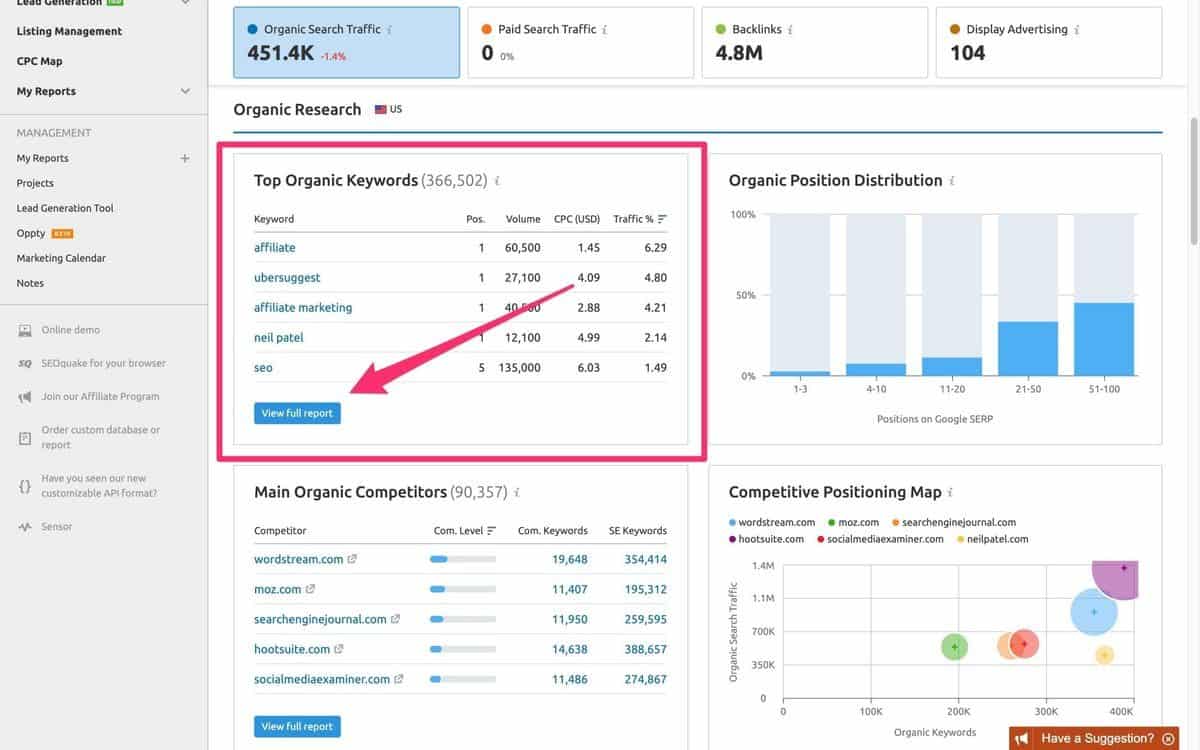This screenshot has width=1200, height=750.
Task: Expand My Reports top sidebar section
Action: tap(185, 91)
